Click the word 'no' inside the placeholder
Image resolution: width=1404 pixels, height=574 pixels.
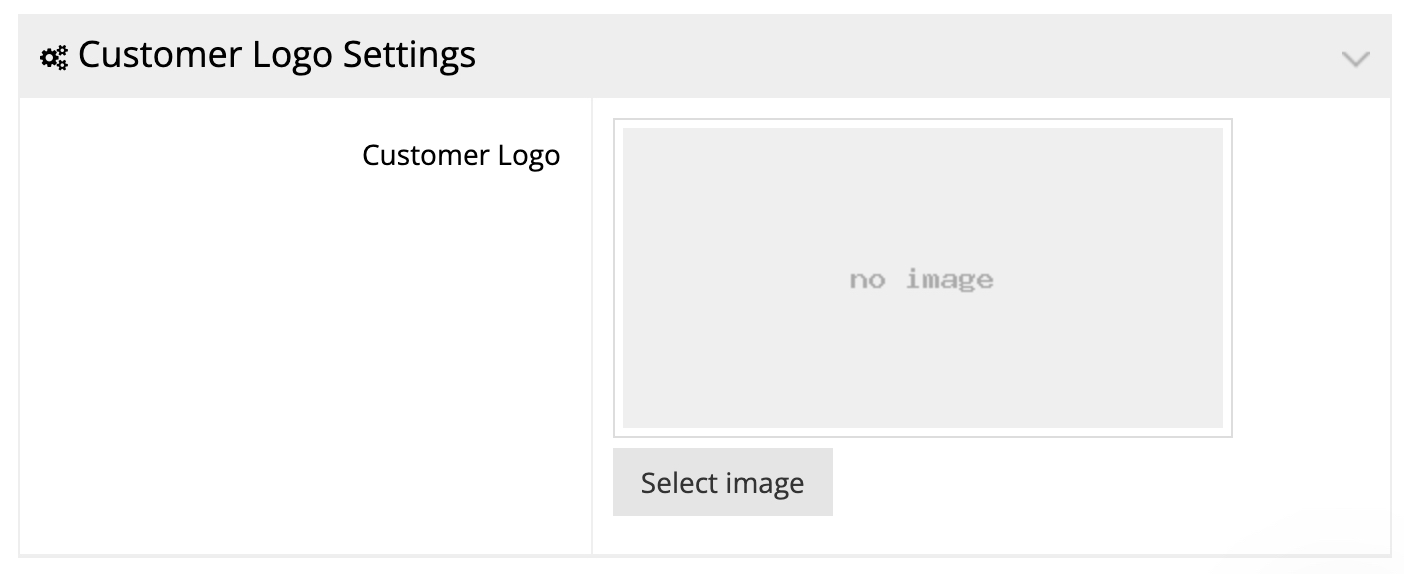tap(867, 280)
